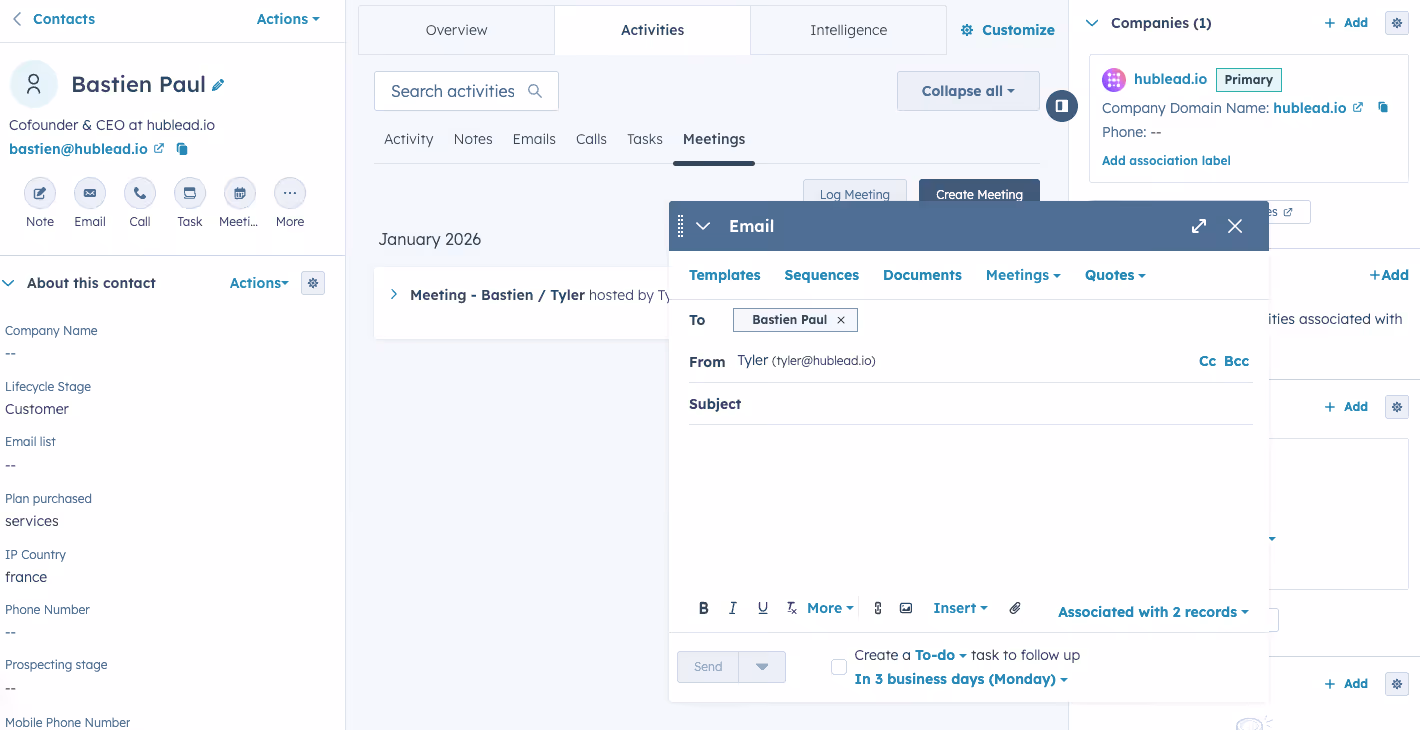Click Customize tabs link

(1008, 30)
